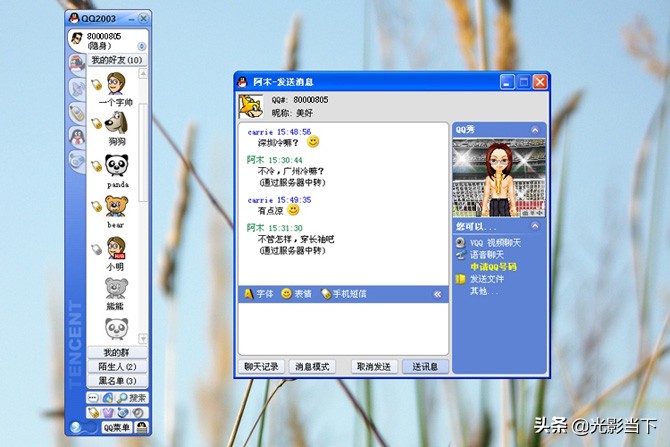Screen dimensions: 670x447
Task: Close the 阿木-发送消息 chat window
Action: (540, 82)
